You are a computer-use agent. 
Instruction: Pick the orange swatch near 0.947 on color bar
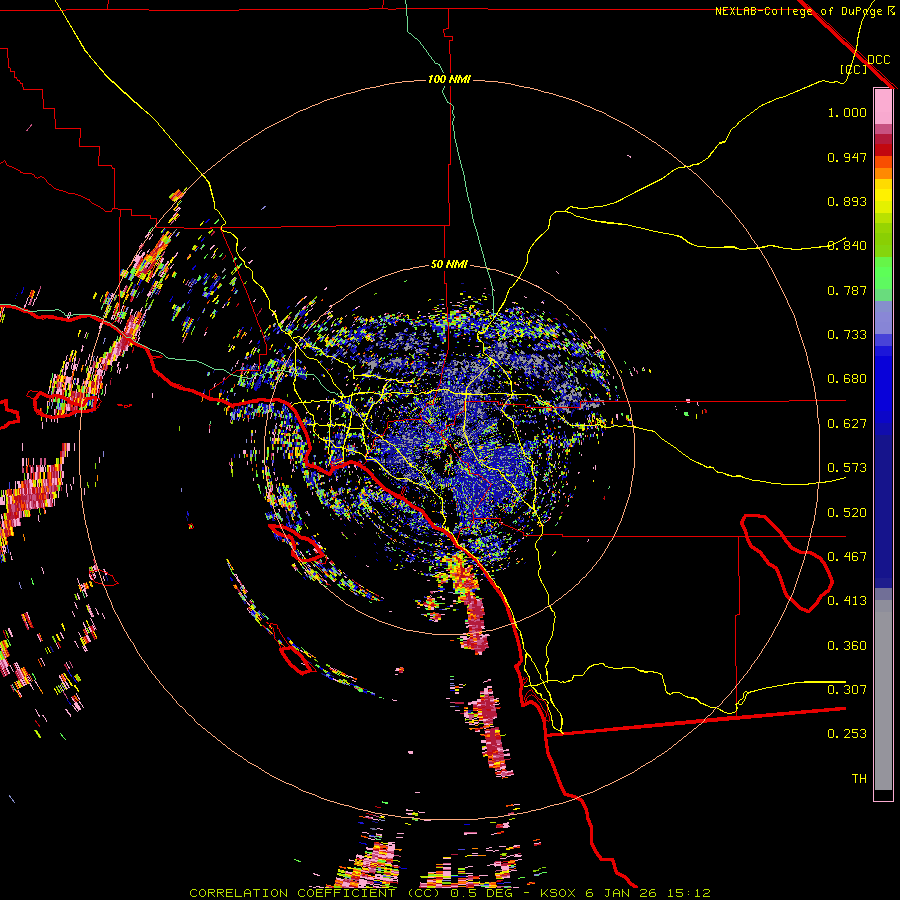883,162
